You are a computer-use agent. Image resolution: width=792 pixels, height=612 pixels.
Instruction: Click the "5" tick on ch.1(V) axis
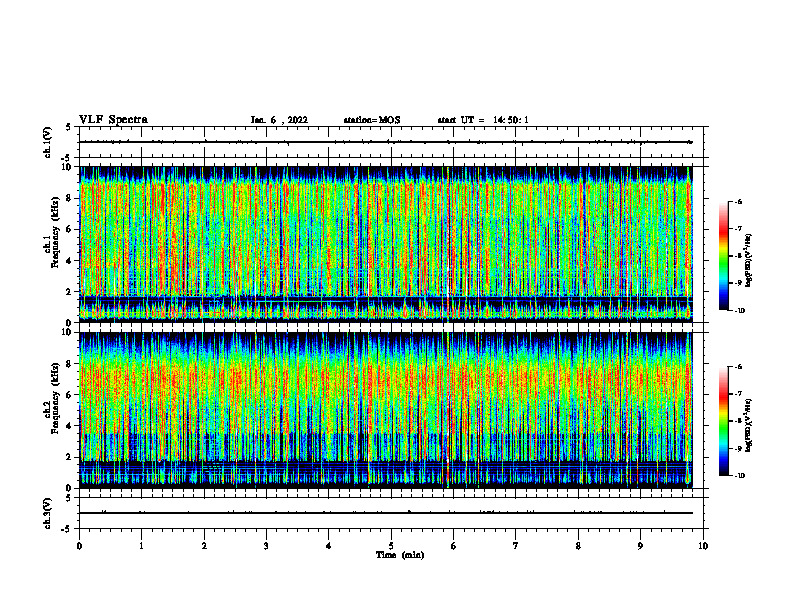point(69,128)
